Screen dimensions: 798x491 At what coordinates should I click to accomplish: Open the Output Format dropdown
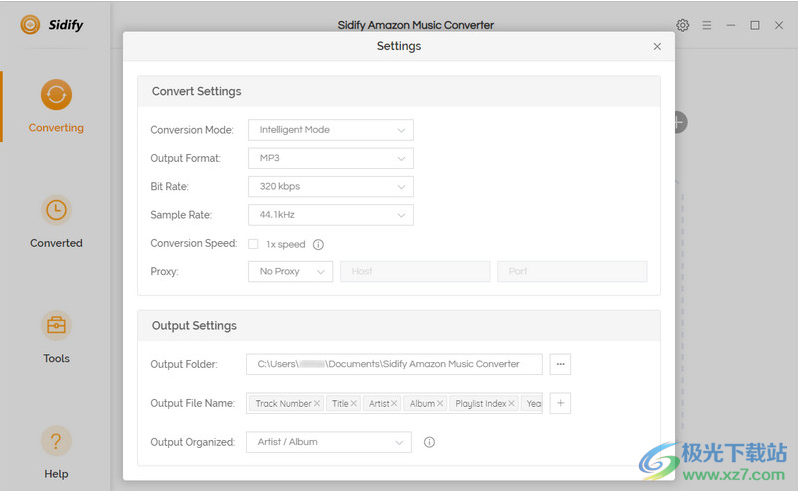pyautogui.click(x=331, y=158)
